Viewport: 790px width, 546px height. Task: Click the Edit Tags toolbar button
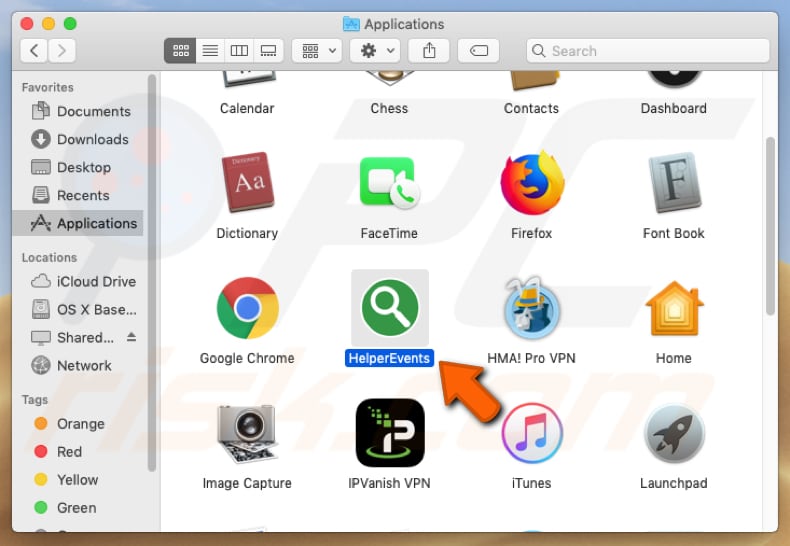pyautogui.click(x=479, y=50)
